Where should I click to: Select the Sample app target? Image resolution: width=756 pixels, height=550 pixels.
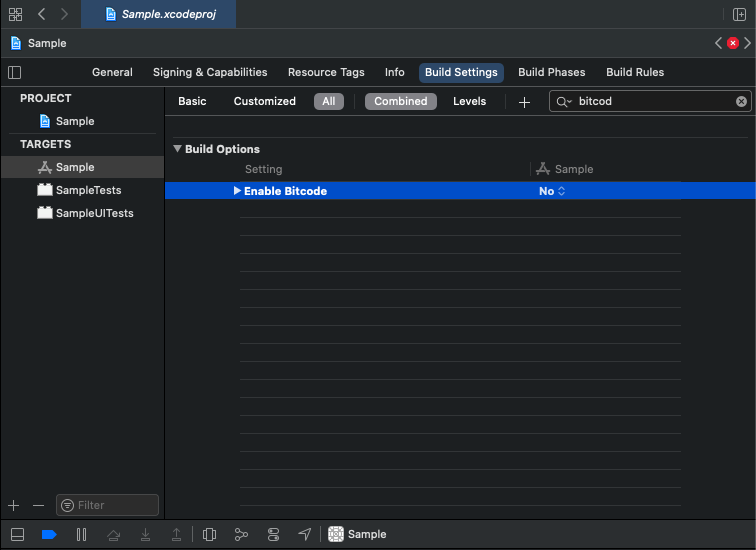(82, 167)
